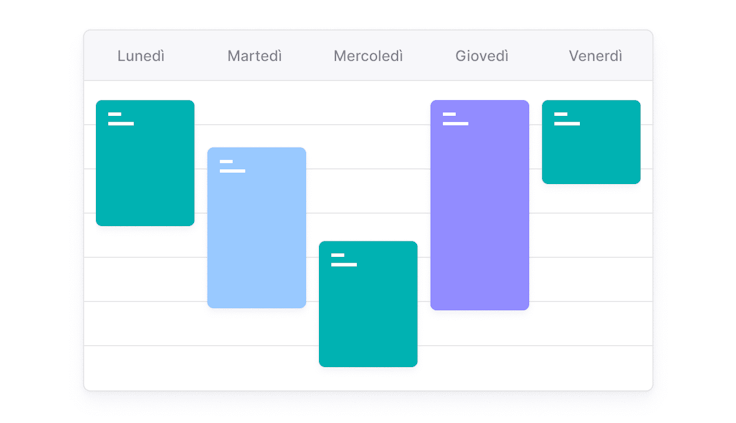Screen dimensions: 736x423
Task: Click the title lines in Venerdì's teal event
Action: point(566,119)
